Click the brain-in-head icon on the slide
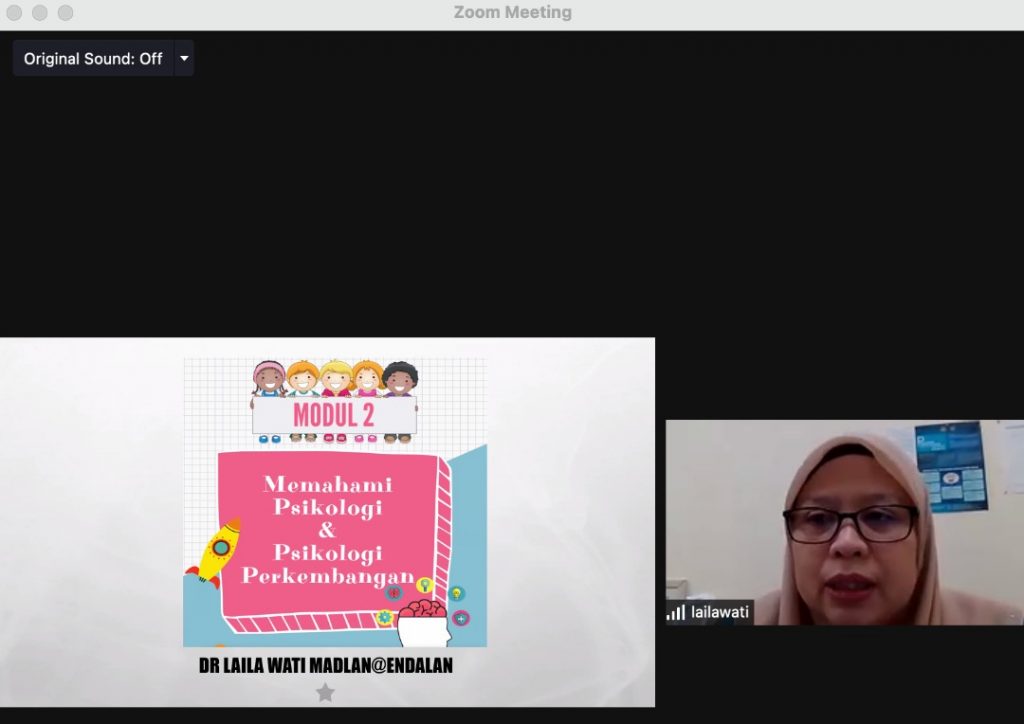Screen dimensions: 1024x724 click(x=421, y=621)
